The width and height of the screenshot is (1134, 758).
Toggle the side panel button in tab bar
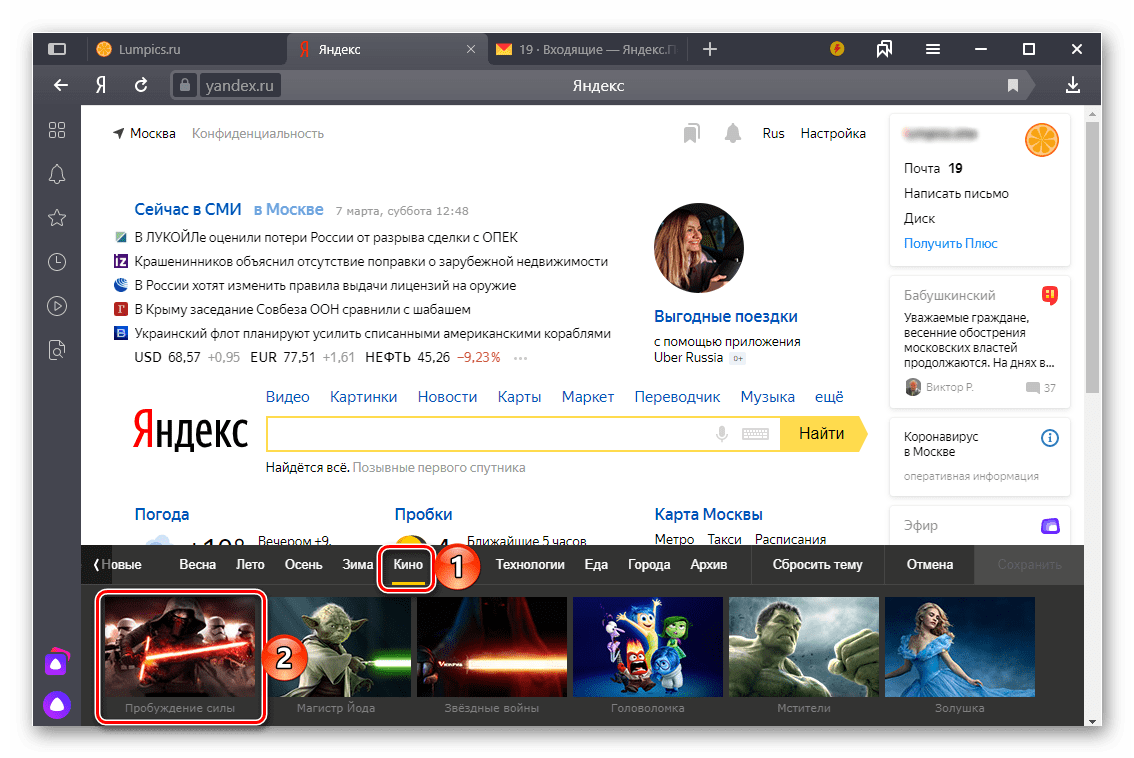pos(57,49)
